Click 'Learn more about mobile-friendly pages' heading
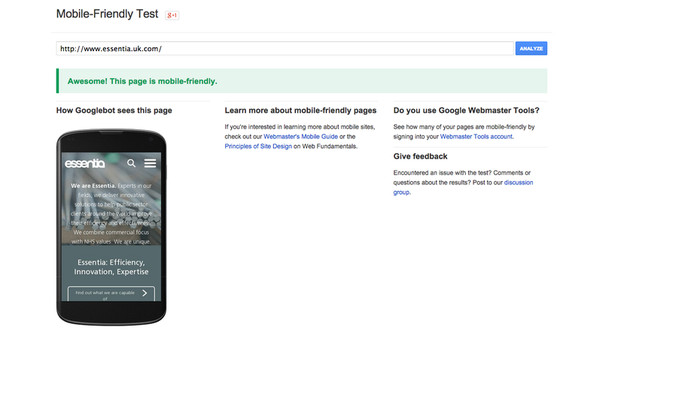The image size is (700, 394). pyautogui.click(x=300, y=110)
